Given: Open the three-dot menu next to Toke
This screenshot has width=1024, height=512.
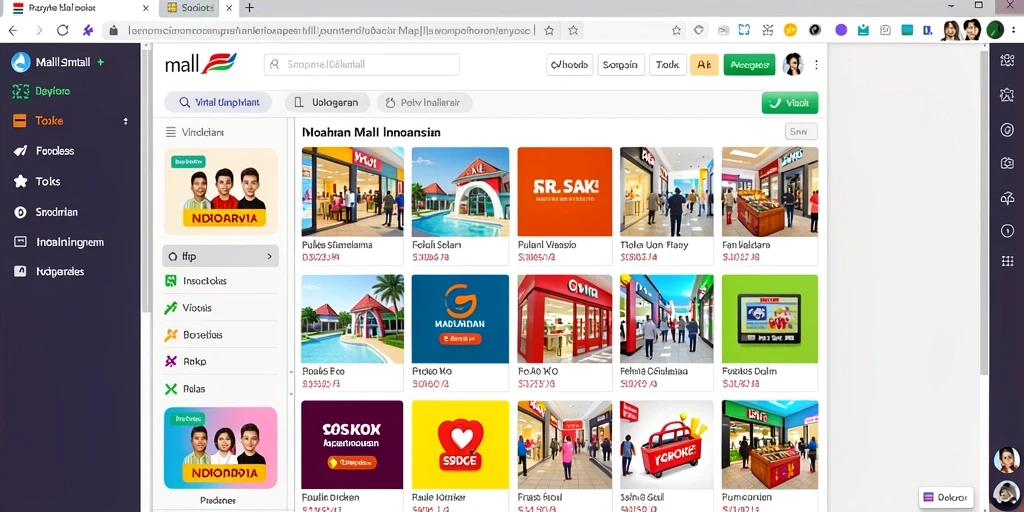Looking at the screenshot, I should 125,121.
